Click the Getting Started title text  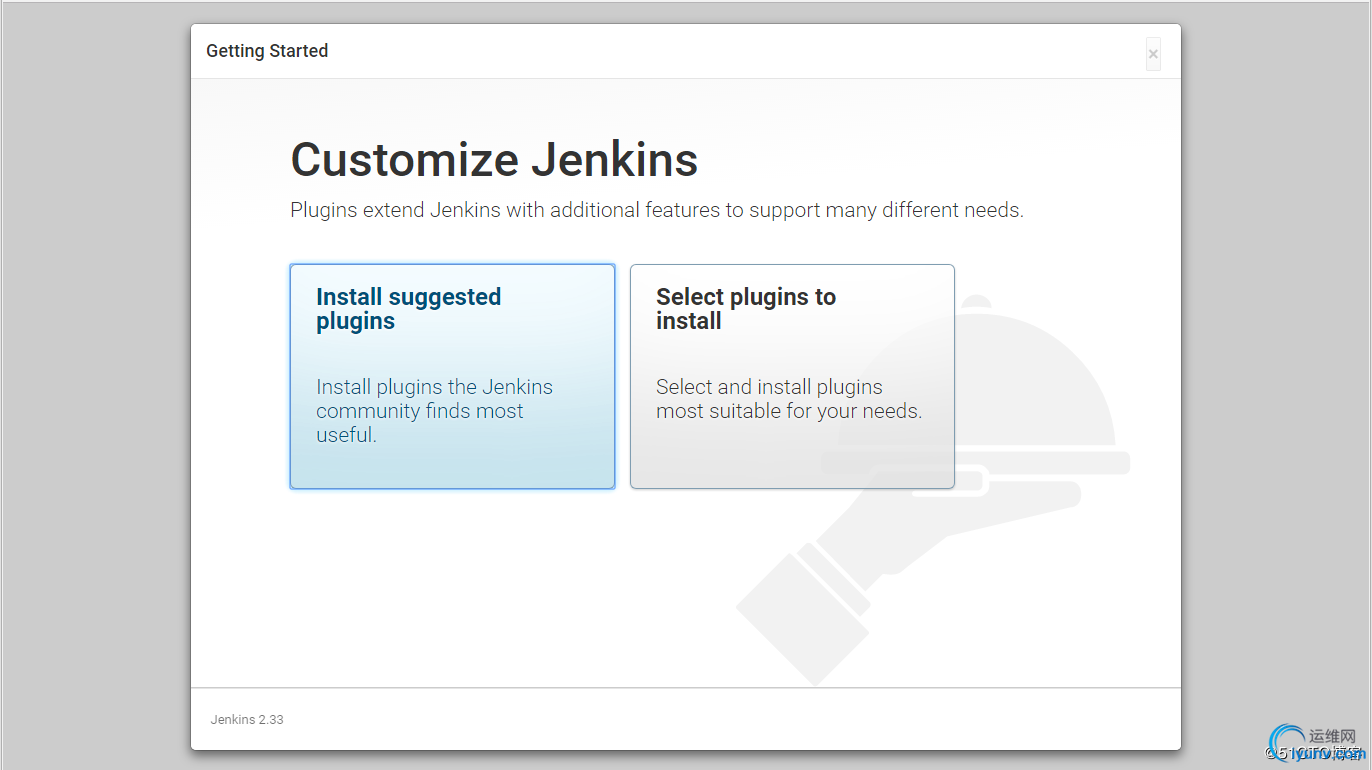click(x=267, y=51)
